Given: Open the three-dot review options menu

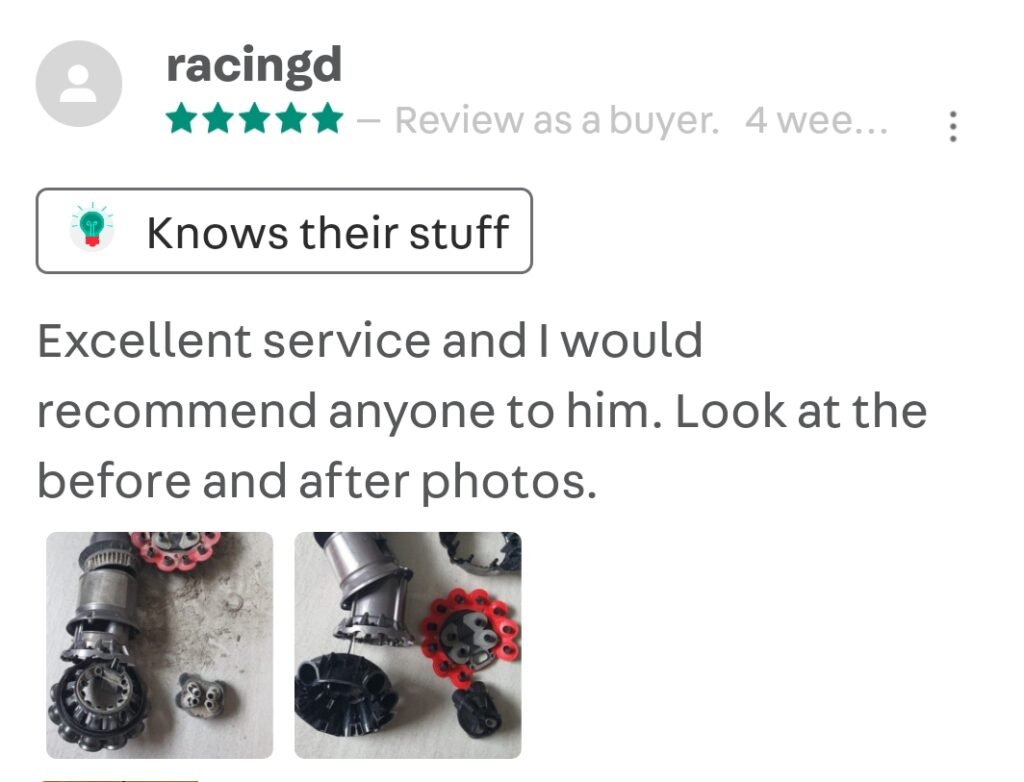Looking at the screenshot, I should 953,126.
